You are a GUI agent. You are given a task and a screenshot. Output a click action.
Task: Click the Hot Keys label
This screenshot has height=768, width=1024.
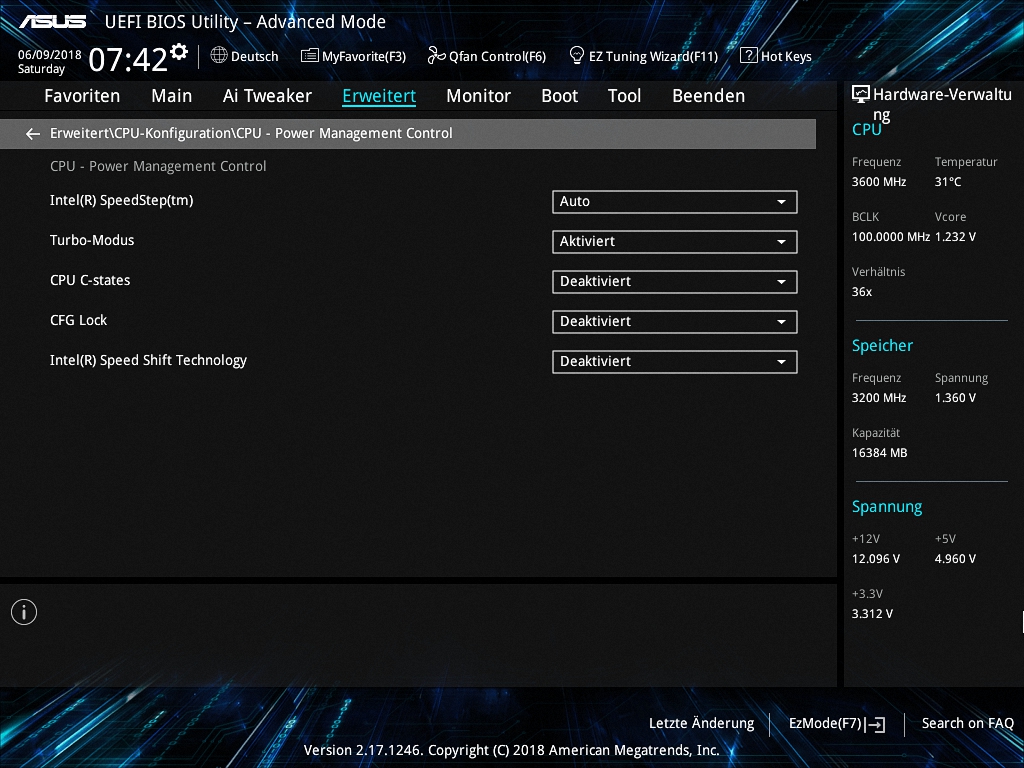(x=786, y=57)
